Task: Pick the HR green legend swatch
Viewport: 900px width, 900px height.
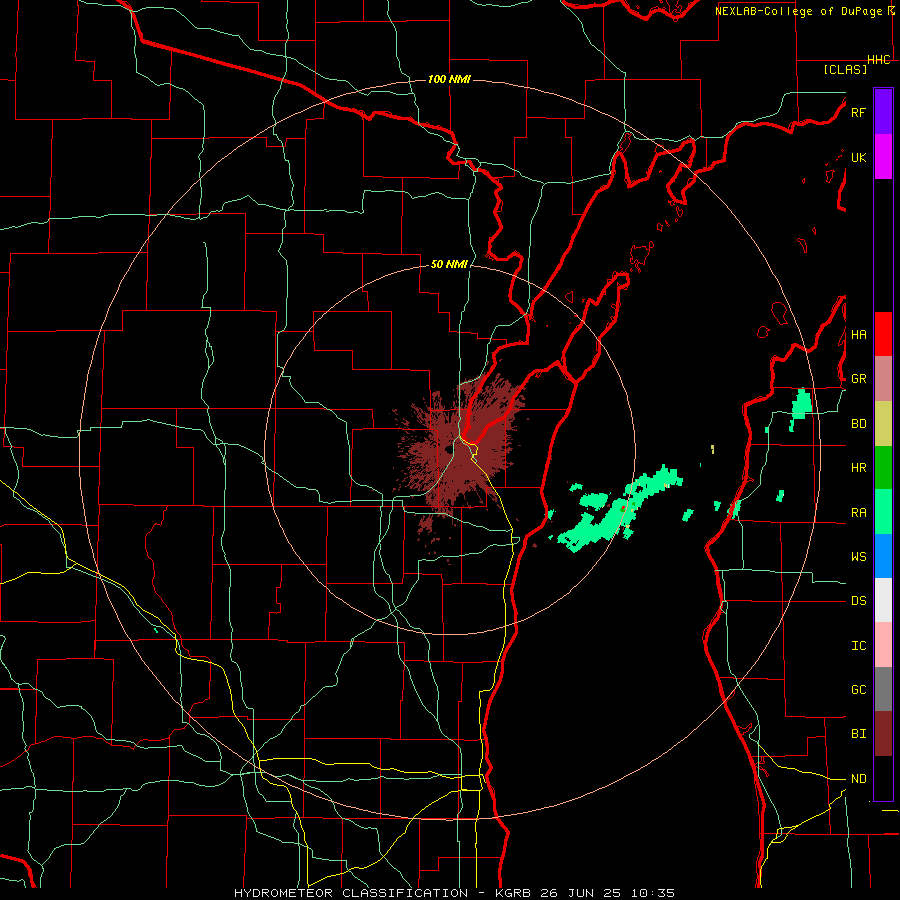Action: (883, 468)
